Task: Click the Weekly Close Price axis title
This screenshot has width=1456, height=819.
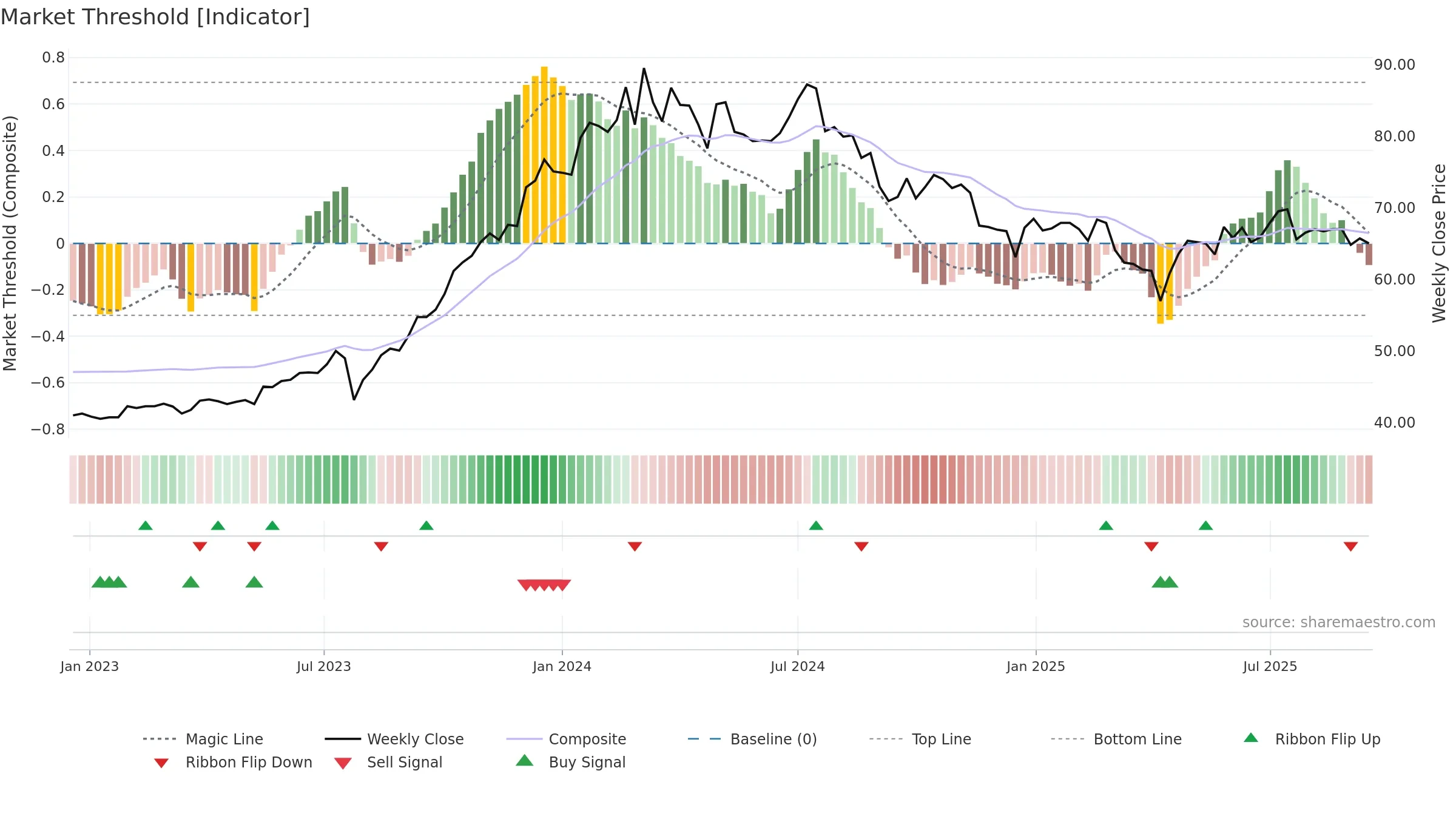Action: tap(1439, 243)
